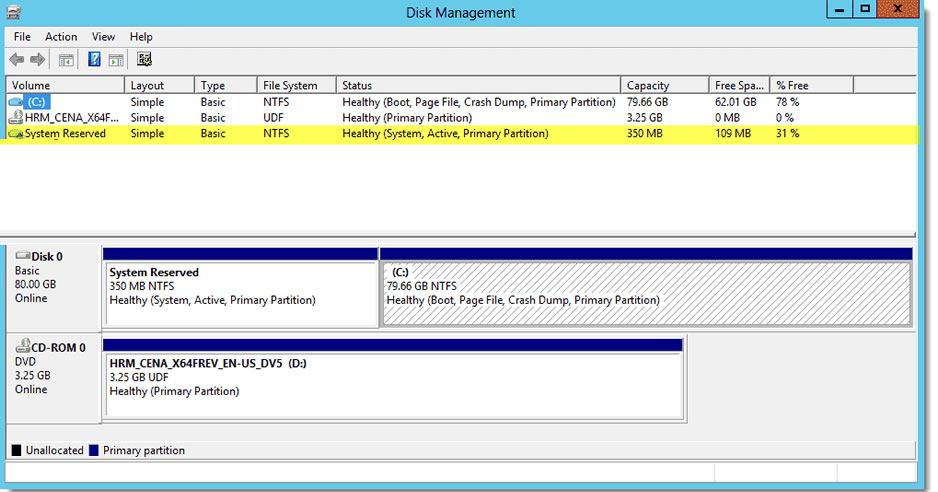Image resolution: width=938 pixels, height=492 pixels.
Task: Click the Forward arrow toolbar icon
Action: click(38, 59)
